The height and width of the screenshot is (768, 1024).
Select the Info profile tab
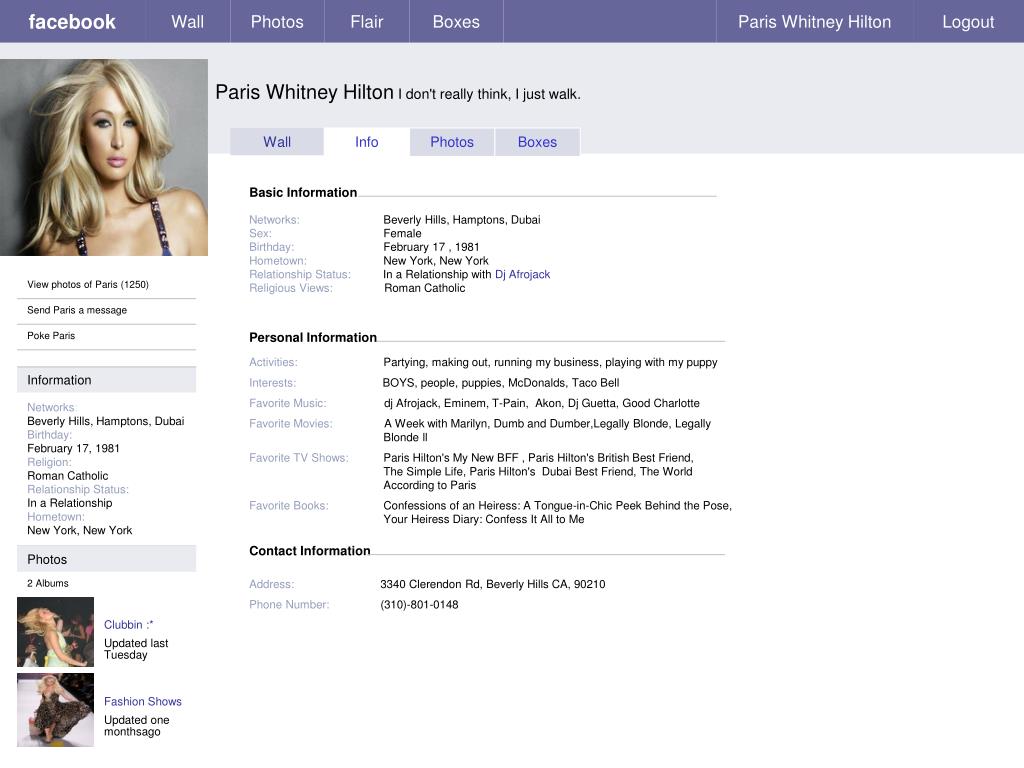click(x=366, y=142)
